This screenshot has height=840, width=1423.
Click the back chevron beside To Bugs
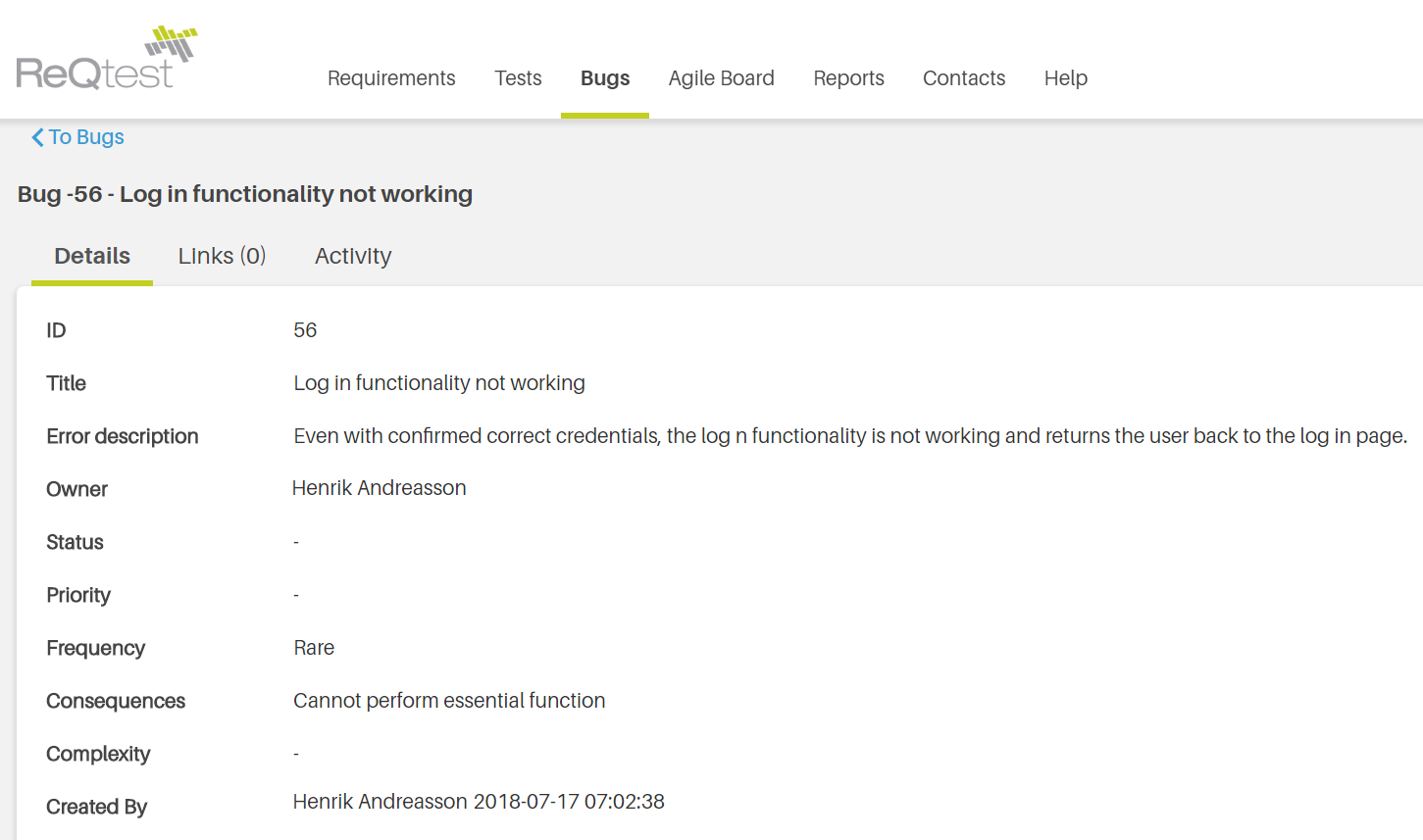(x=37, y=137)
